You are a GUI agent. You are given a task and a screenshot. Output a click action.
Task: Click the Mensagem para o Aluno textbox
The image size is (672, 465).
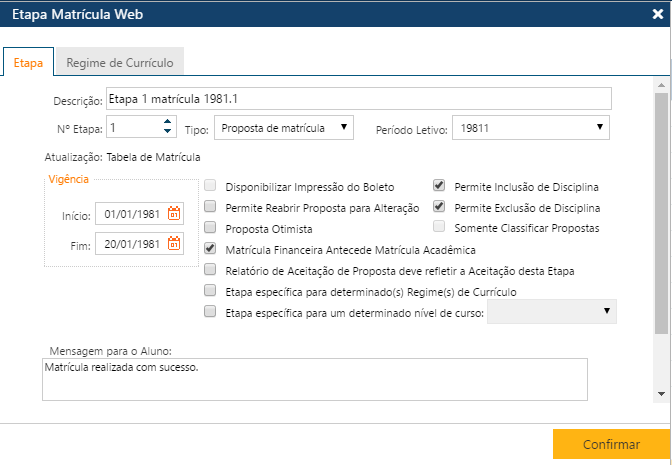pos(314,379)
